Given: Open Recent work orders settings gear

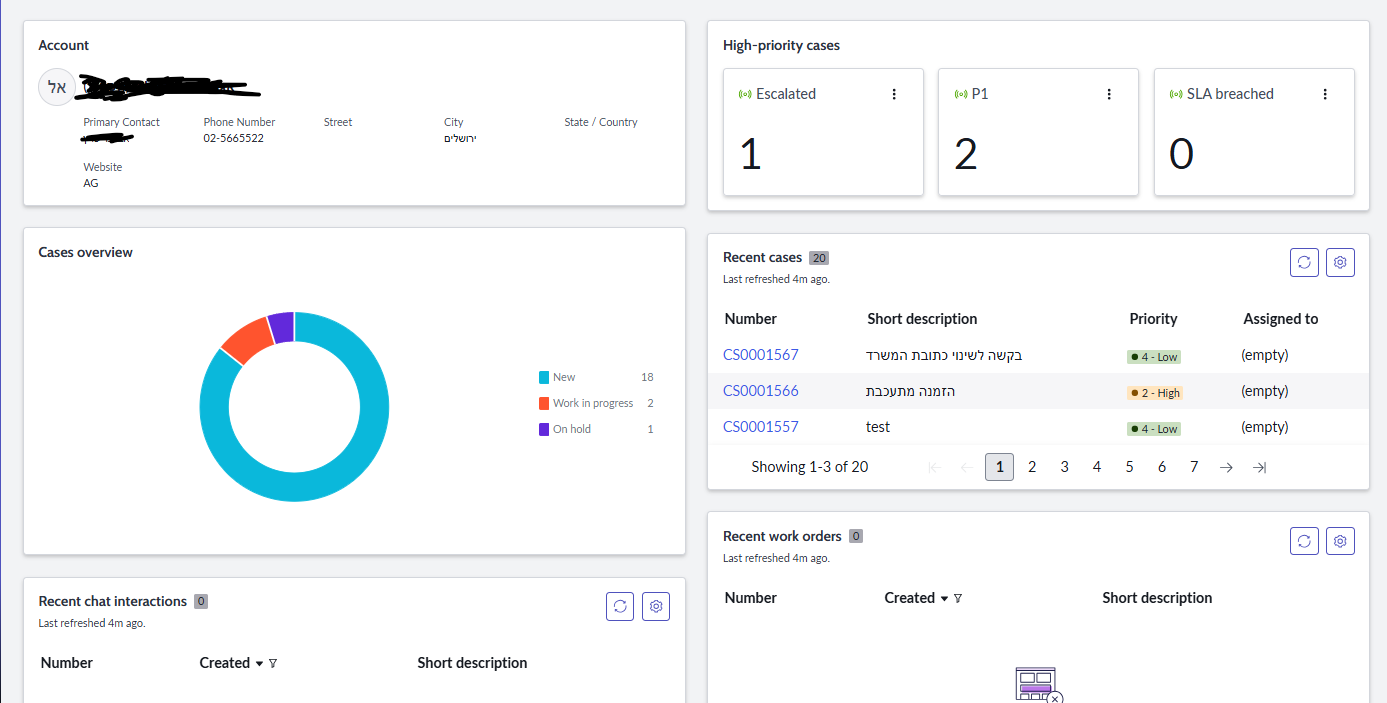Looking at the screenshot, I should tap(1340, 541).
